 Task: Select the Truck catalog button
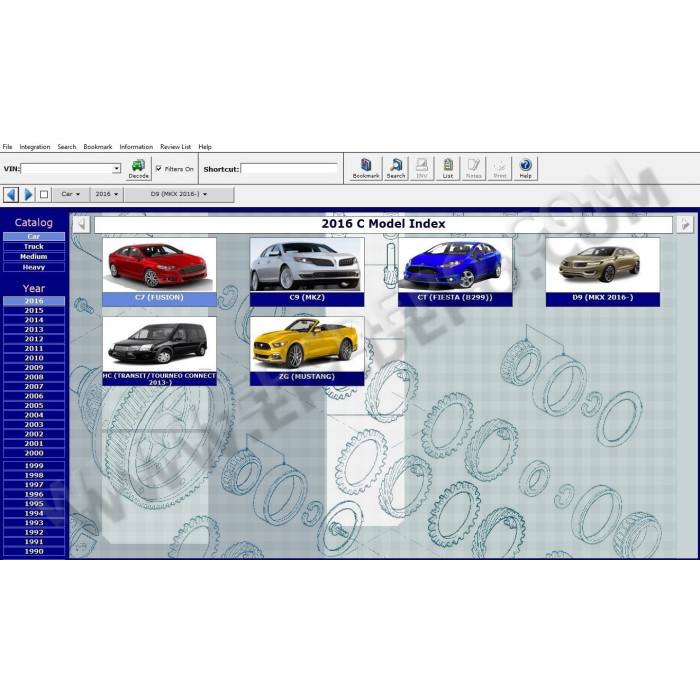(34, 246)
